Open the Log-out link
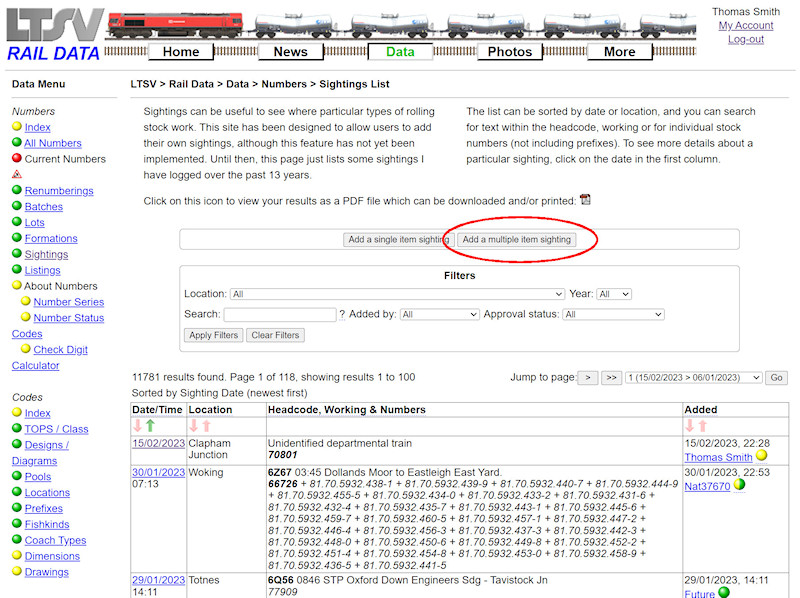This screenshot has height=598, width=800. point(746,39)
